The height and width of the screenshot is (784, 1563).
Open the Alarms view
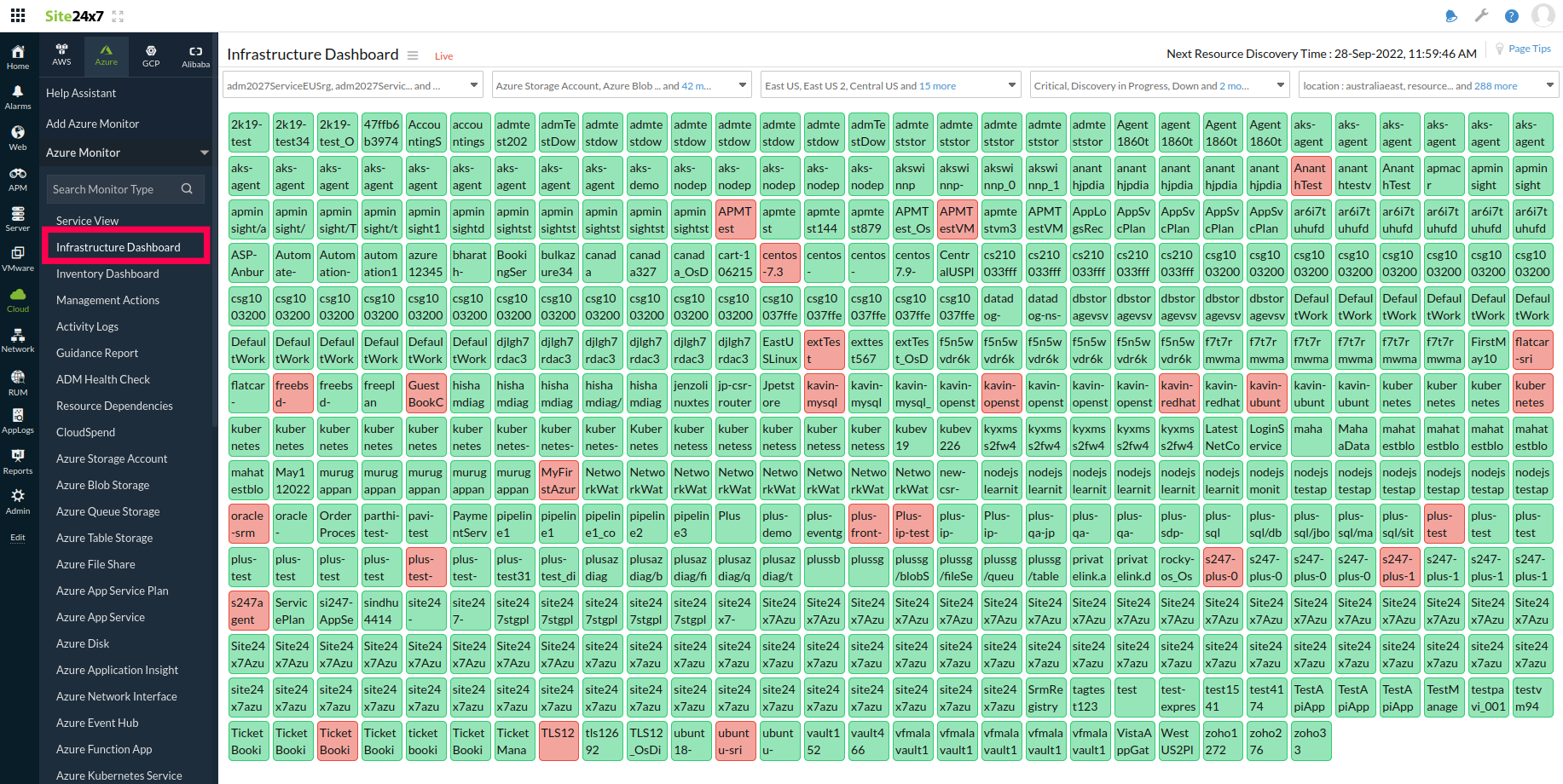pyautogui.click(x=18, y=95)
